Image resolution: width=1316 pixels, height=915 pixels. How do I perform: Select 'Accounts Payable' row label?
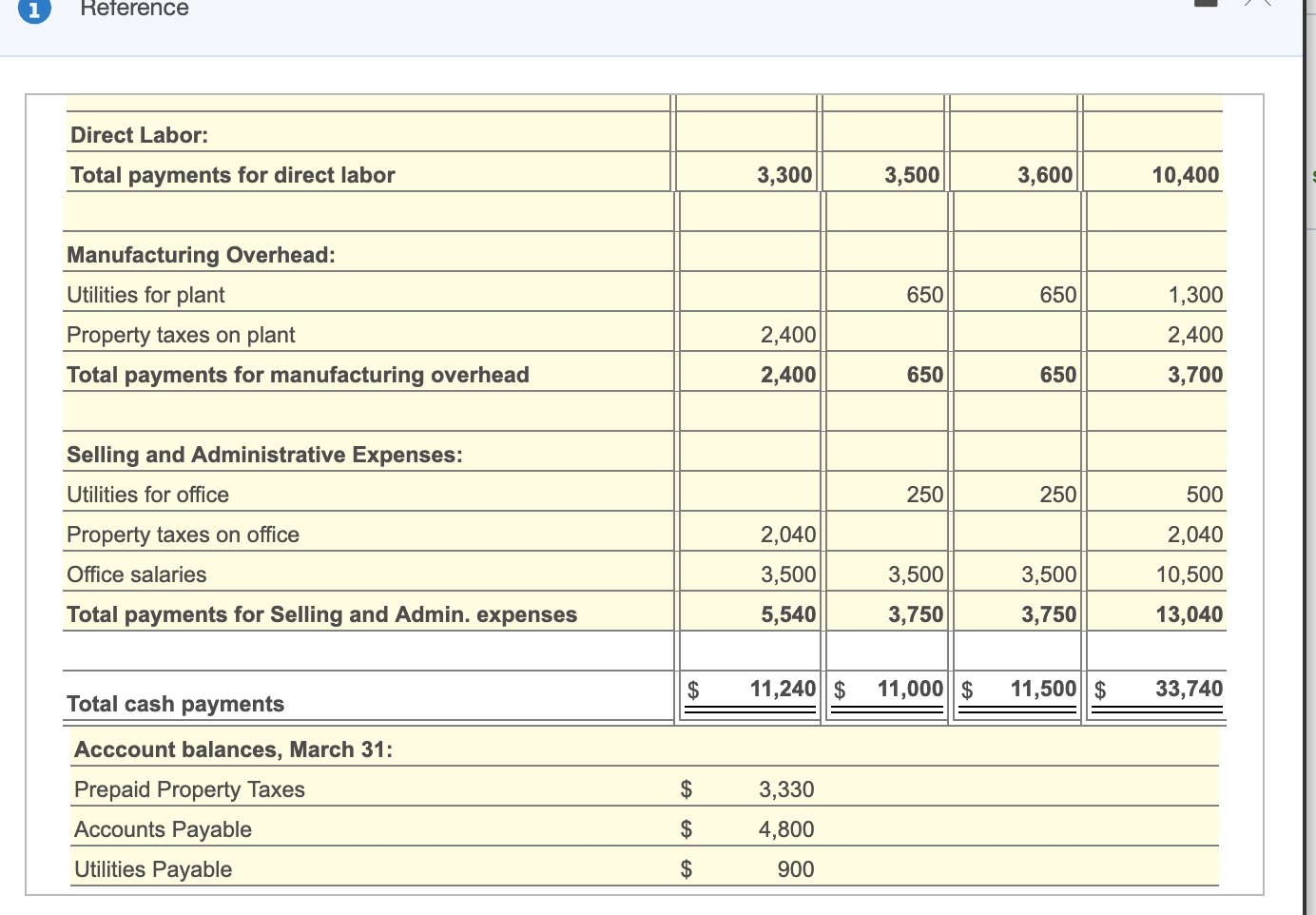[163, 829]
